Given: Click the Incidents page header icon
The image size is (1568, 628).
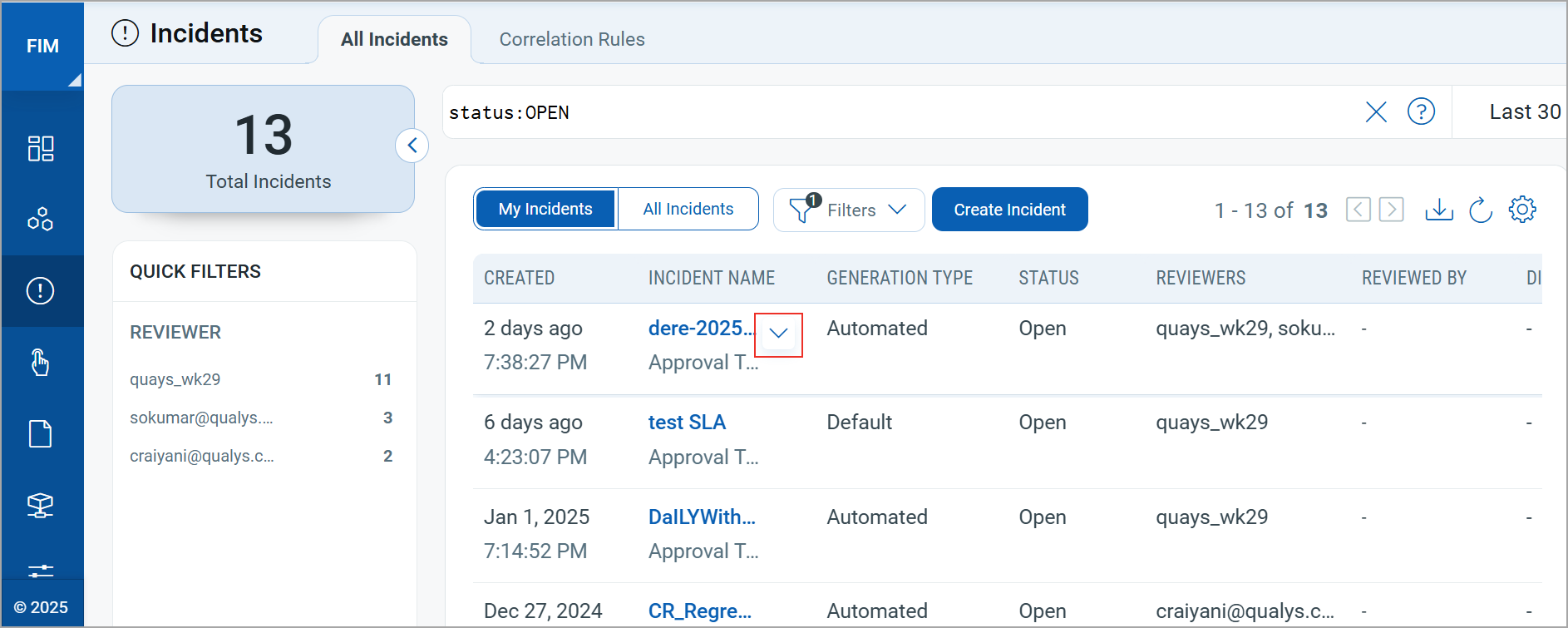Looking at the screenshot, I should [x=126, y=33].
